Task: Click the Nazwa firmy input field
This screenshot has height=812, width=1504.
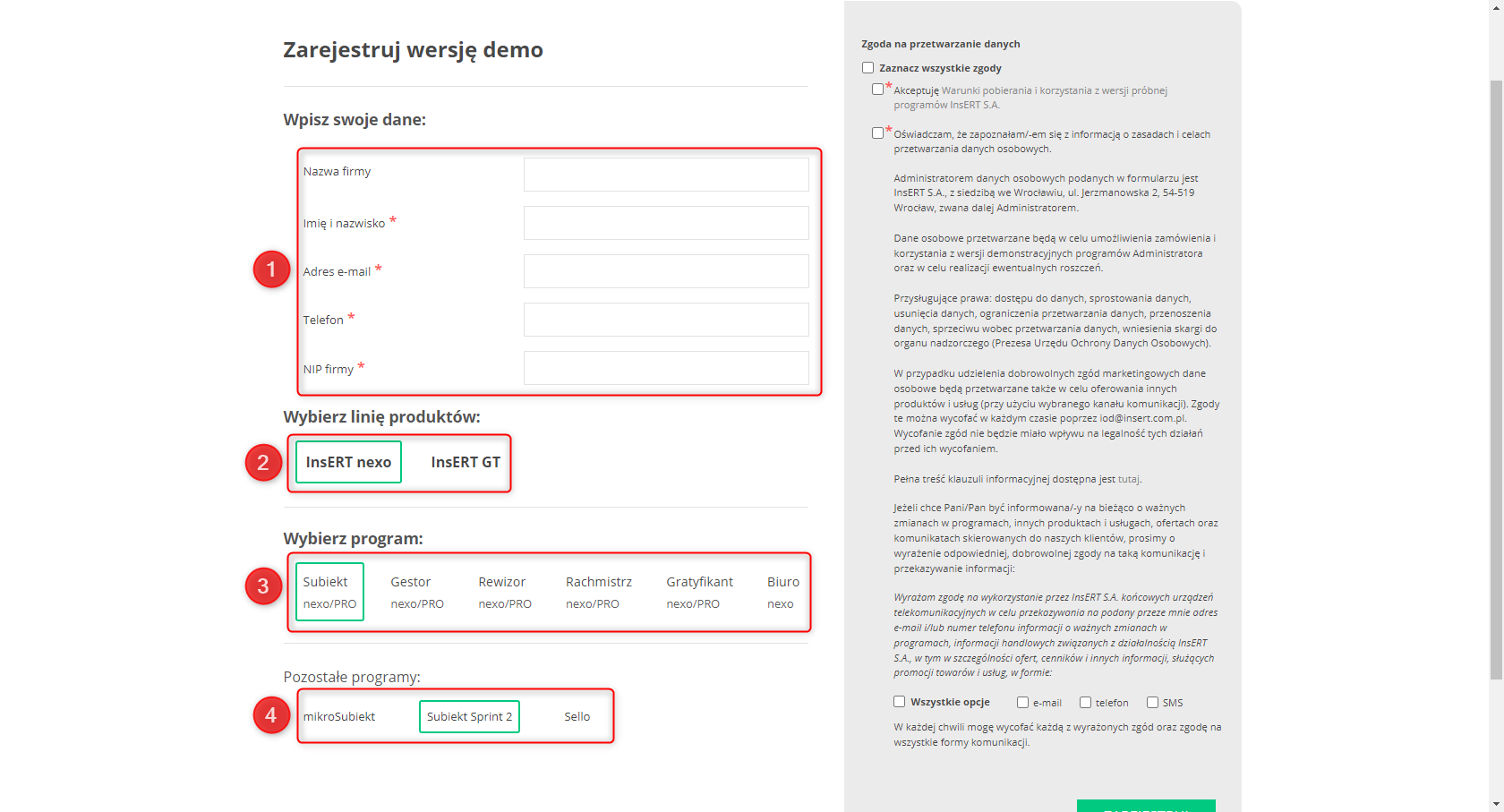Action: (x=666, y=175)
